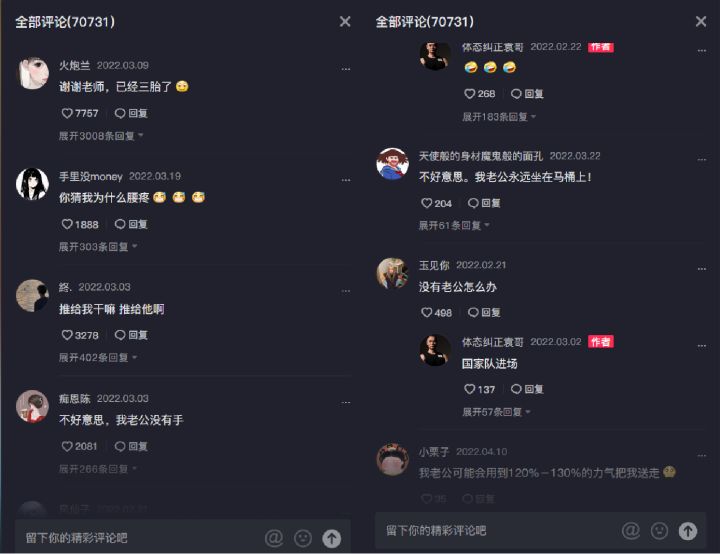Send comment with left panel arrow button
Image resolution: width=720 pixels, height=554 pixels.
pos(332,538)
